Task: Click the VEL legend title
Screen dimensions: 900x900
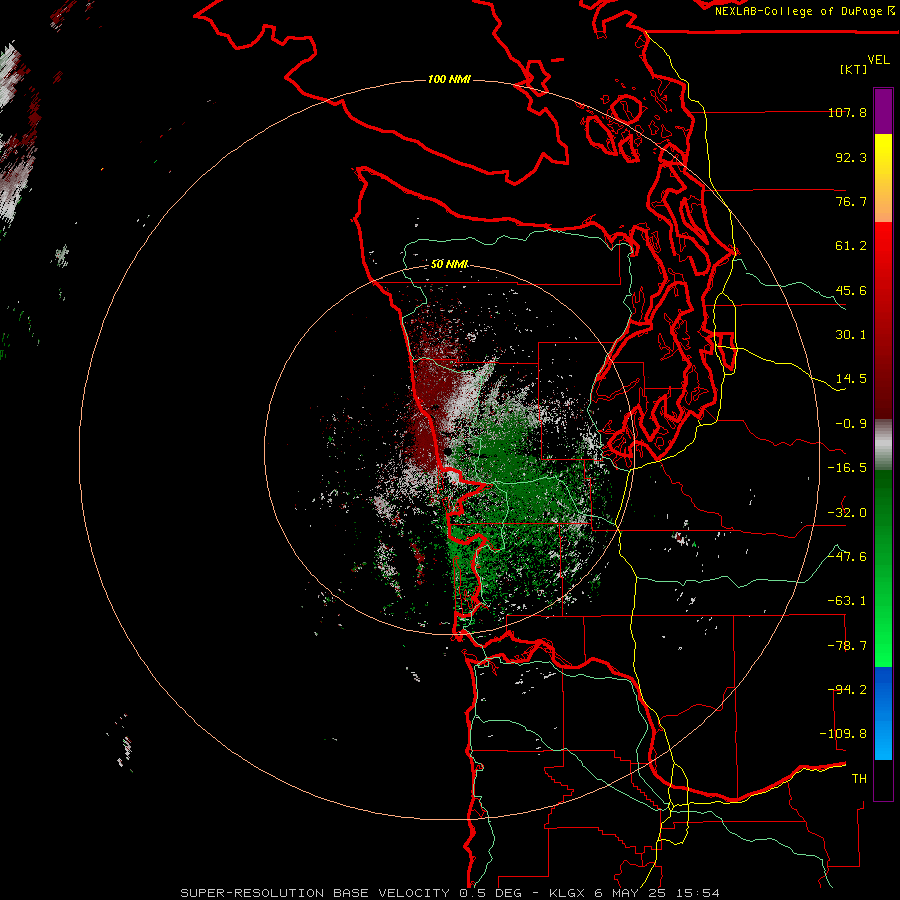Action: tap(878, 60)
